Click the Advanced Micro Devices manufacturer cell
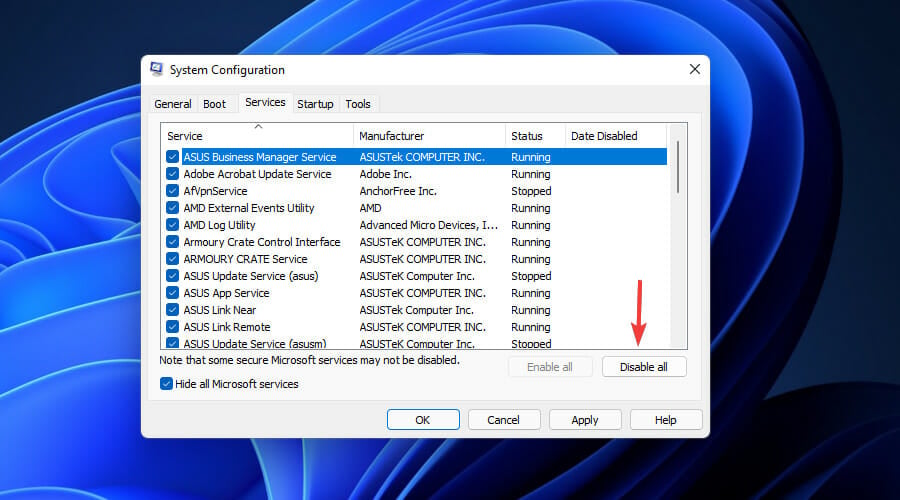Image resolution: width=900 pixels, height=500 pixels. 429,225
